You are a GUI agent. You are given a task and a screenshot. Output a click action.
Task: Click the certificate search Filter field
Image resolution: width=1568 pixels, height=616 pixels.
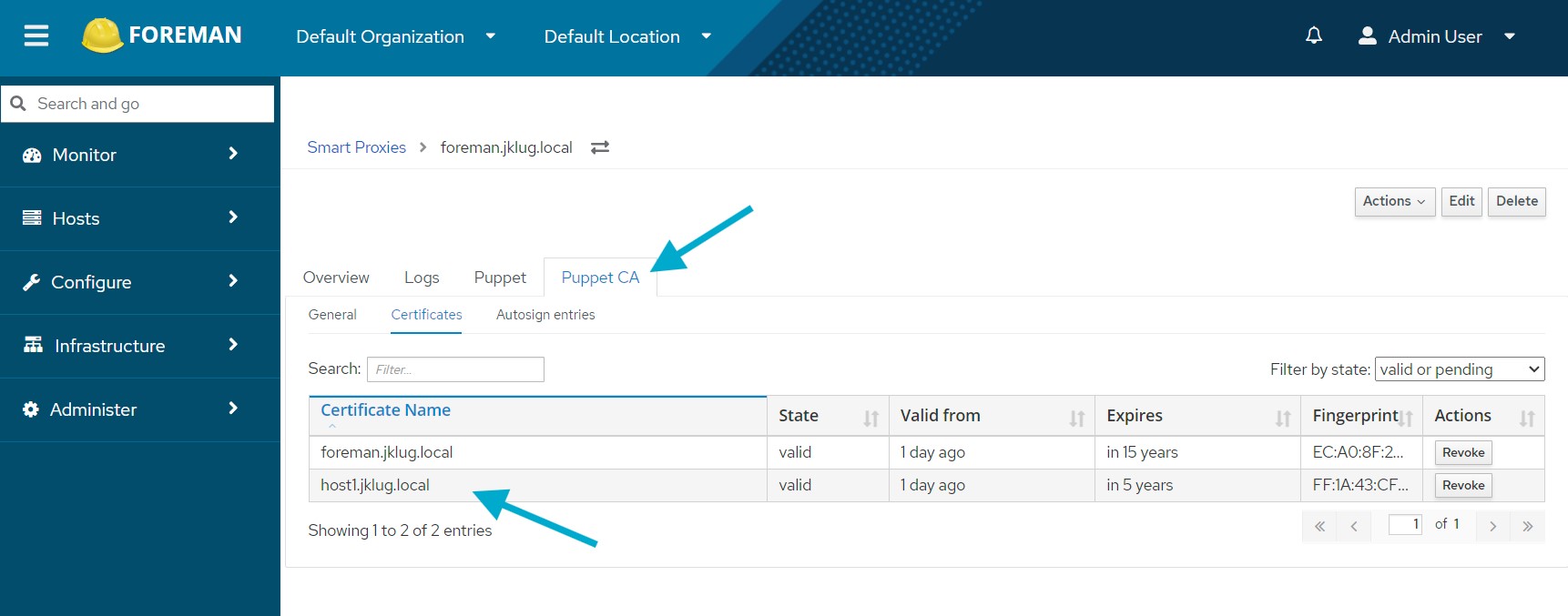pyautogui.click(x=455, y=369)
